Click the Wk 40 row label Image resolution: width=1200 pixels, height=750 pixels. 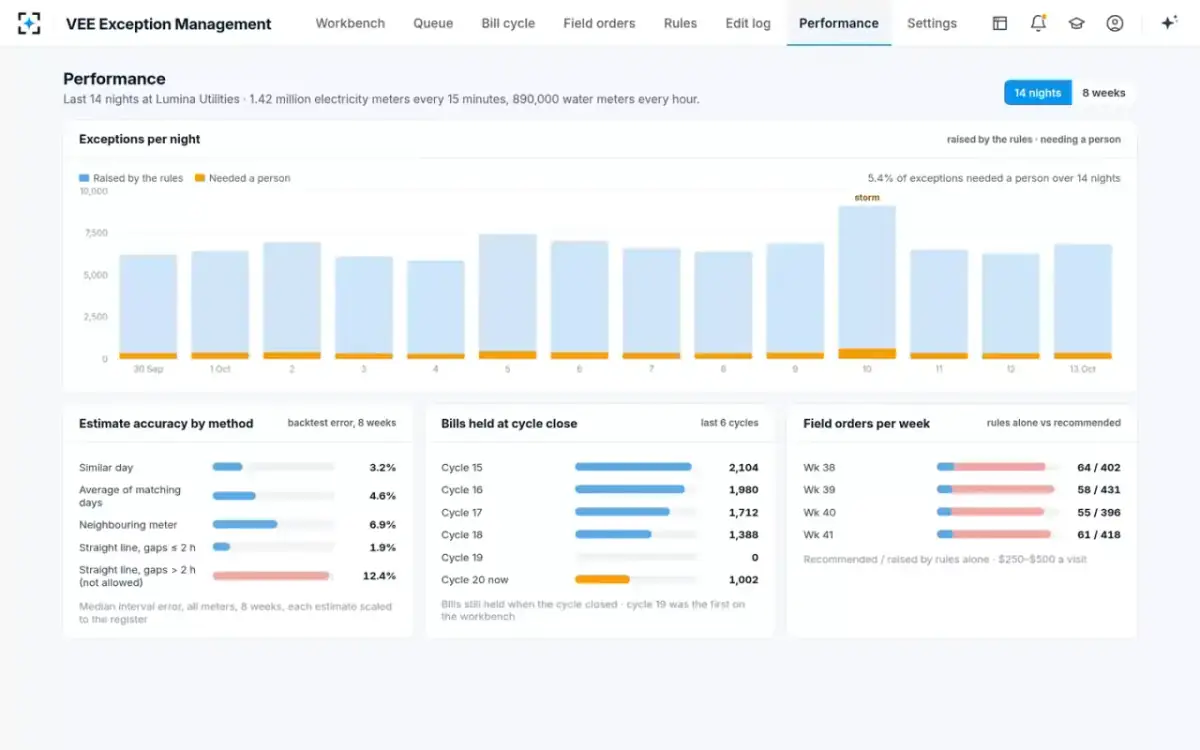(819, 512)
